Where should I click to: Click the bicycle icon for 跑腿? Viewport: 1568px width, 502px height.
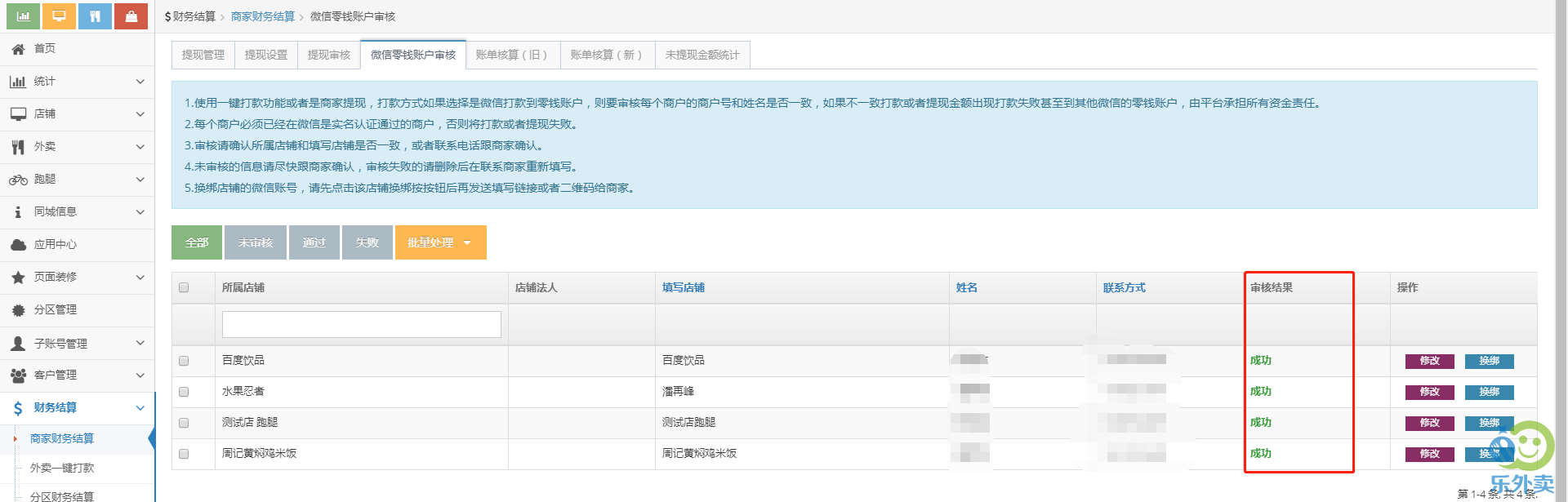18,180
